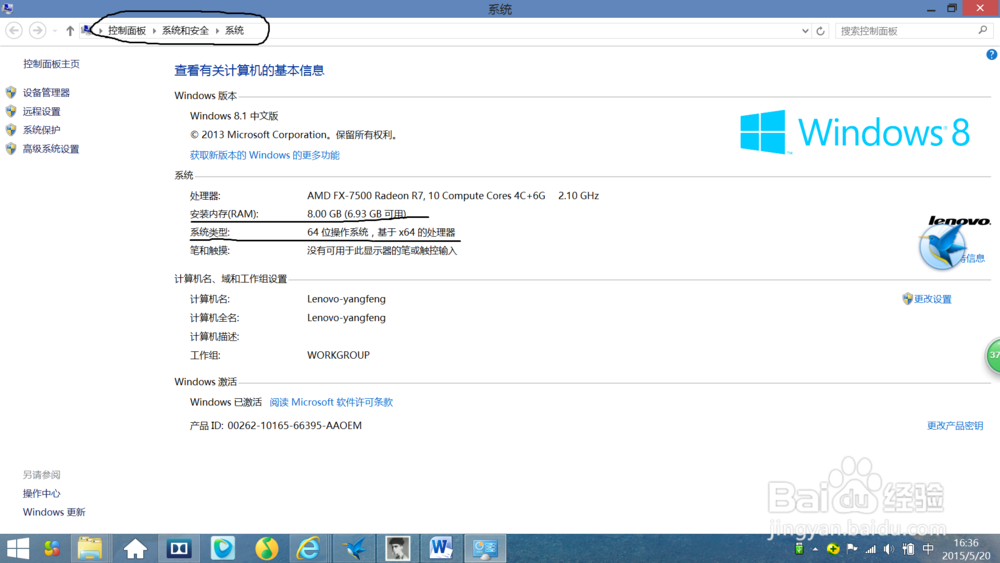The image size is (1000, 563).
Task: Launch Internet Explorer from taskbar
Action: (x=309, y=548)
